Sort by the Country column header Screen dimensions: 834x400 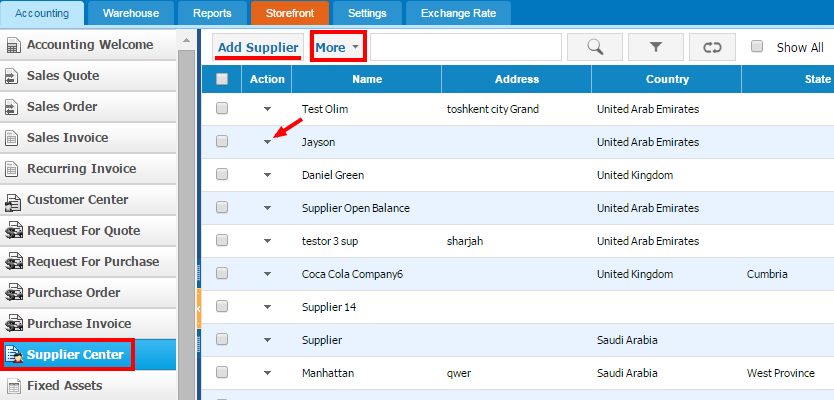click(667, 79)
